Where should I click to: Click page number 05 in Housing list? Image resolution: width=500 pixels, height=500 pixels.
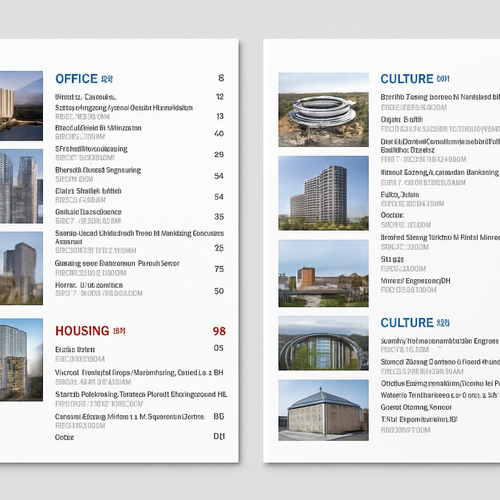219,348
